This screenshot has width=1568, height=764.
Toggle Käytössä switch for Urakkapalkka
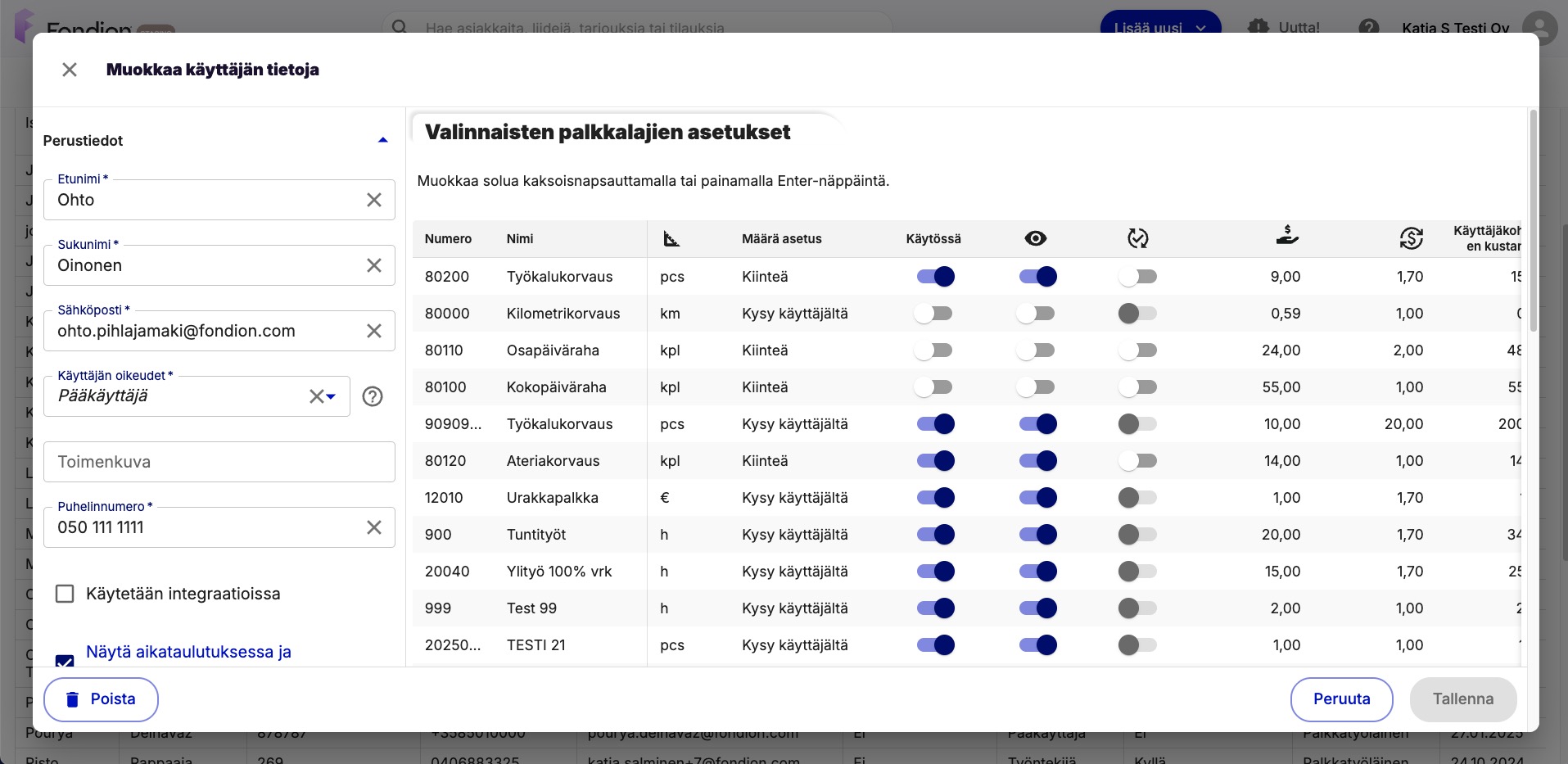pyautogui.click(x=935, y=498)
